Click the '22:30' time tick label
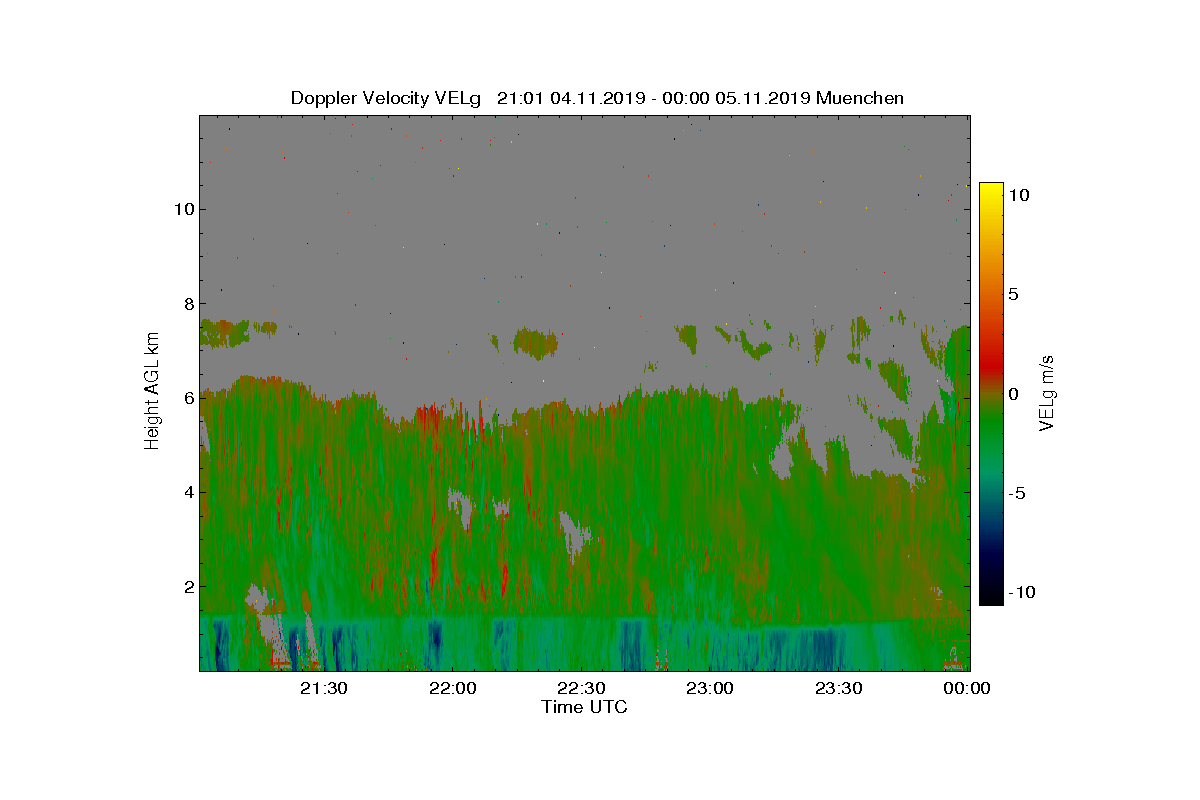This screenshot has height=800, width=1200. click(582, 688)
